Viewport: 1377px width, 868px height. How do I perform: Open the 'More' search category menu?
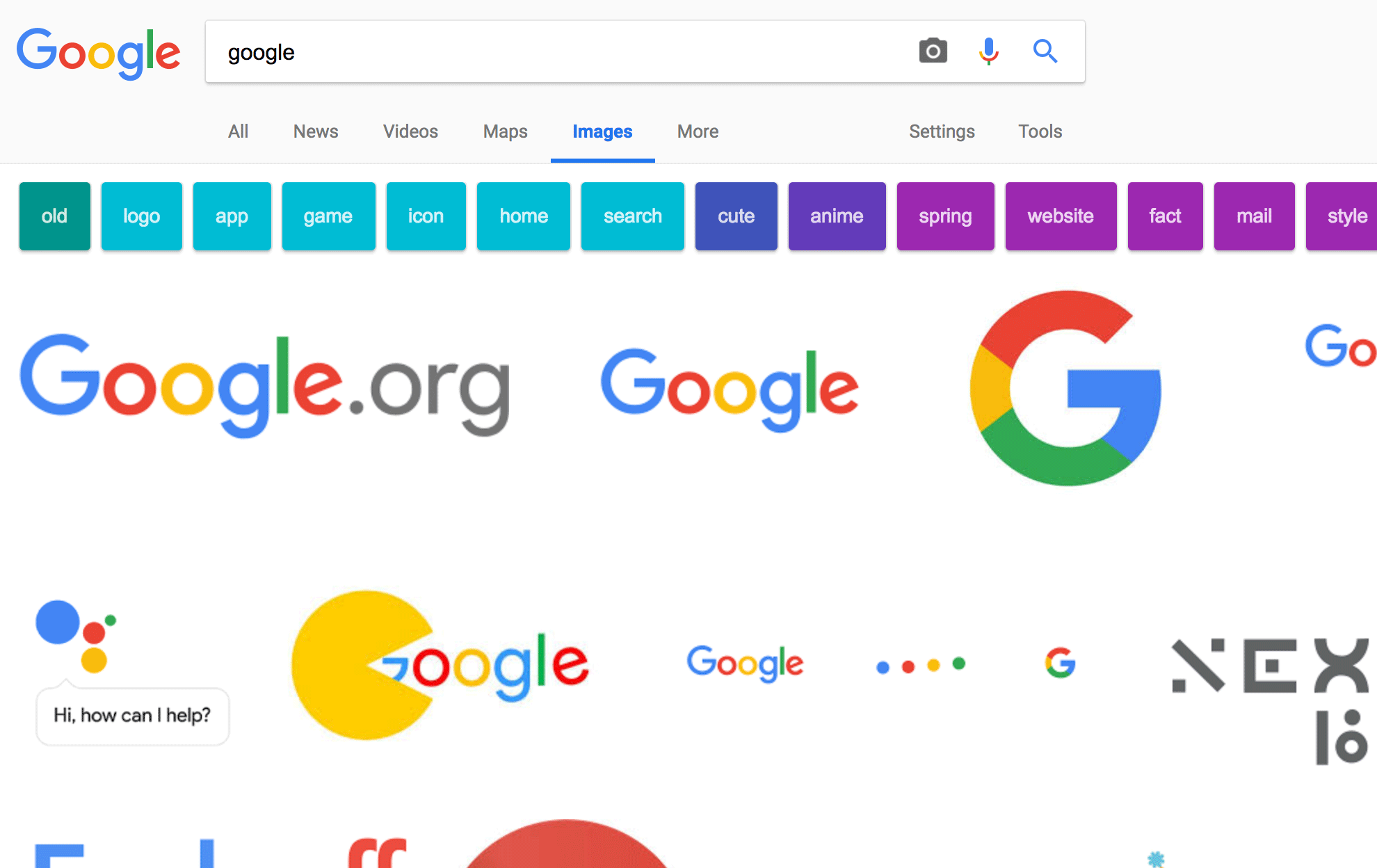point(696,131)
